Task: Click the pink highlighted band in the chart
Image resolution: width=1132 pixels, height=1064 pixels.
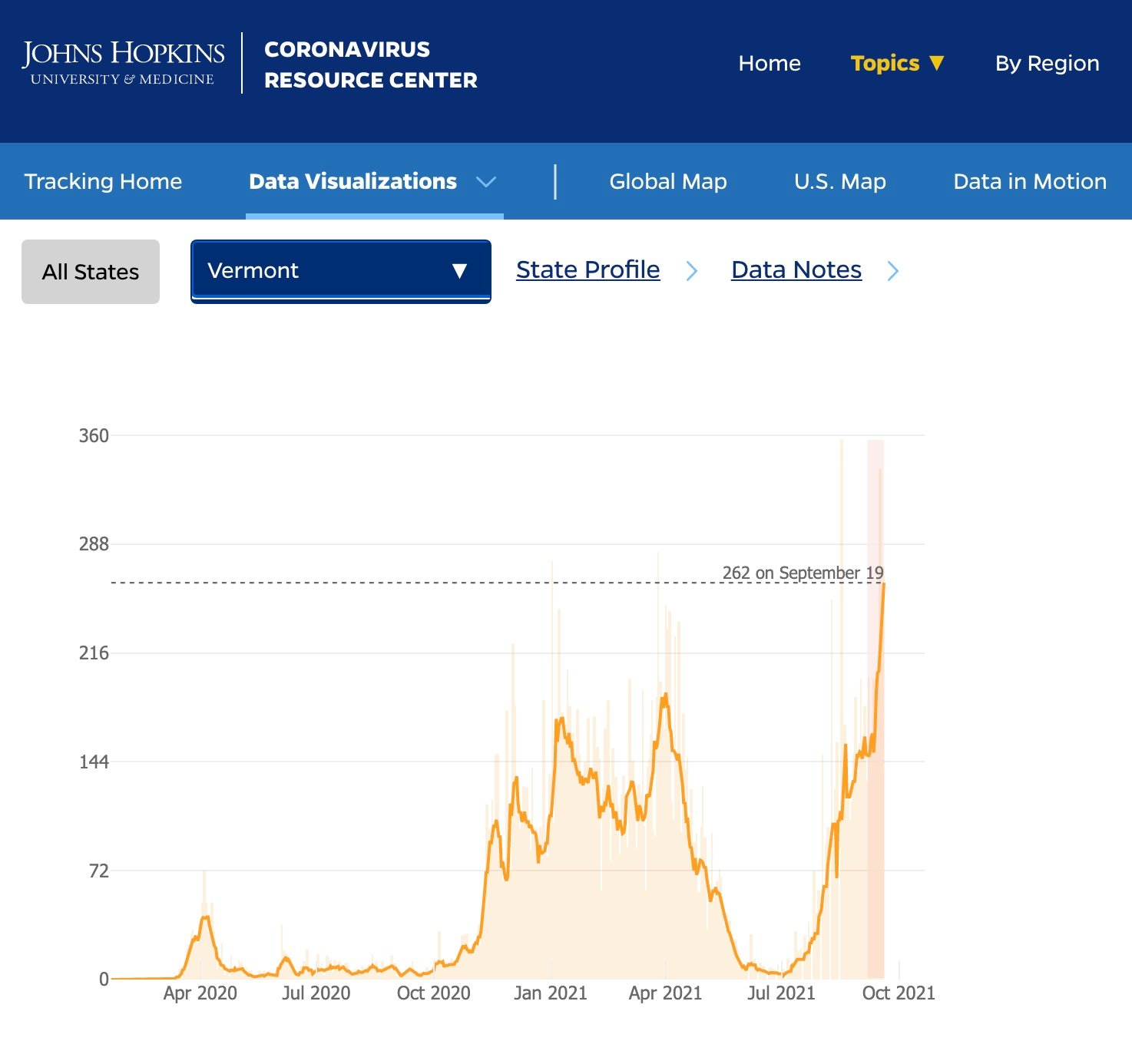Action: pos(874,507)
